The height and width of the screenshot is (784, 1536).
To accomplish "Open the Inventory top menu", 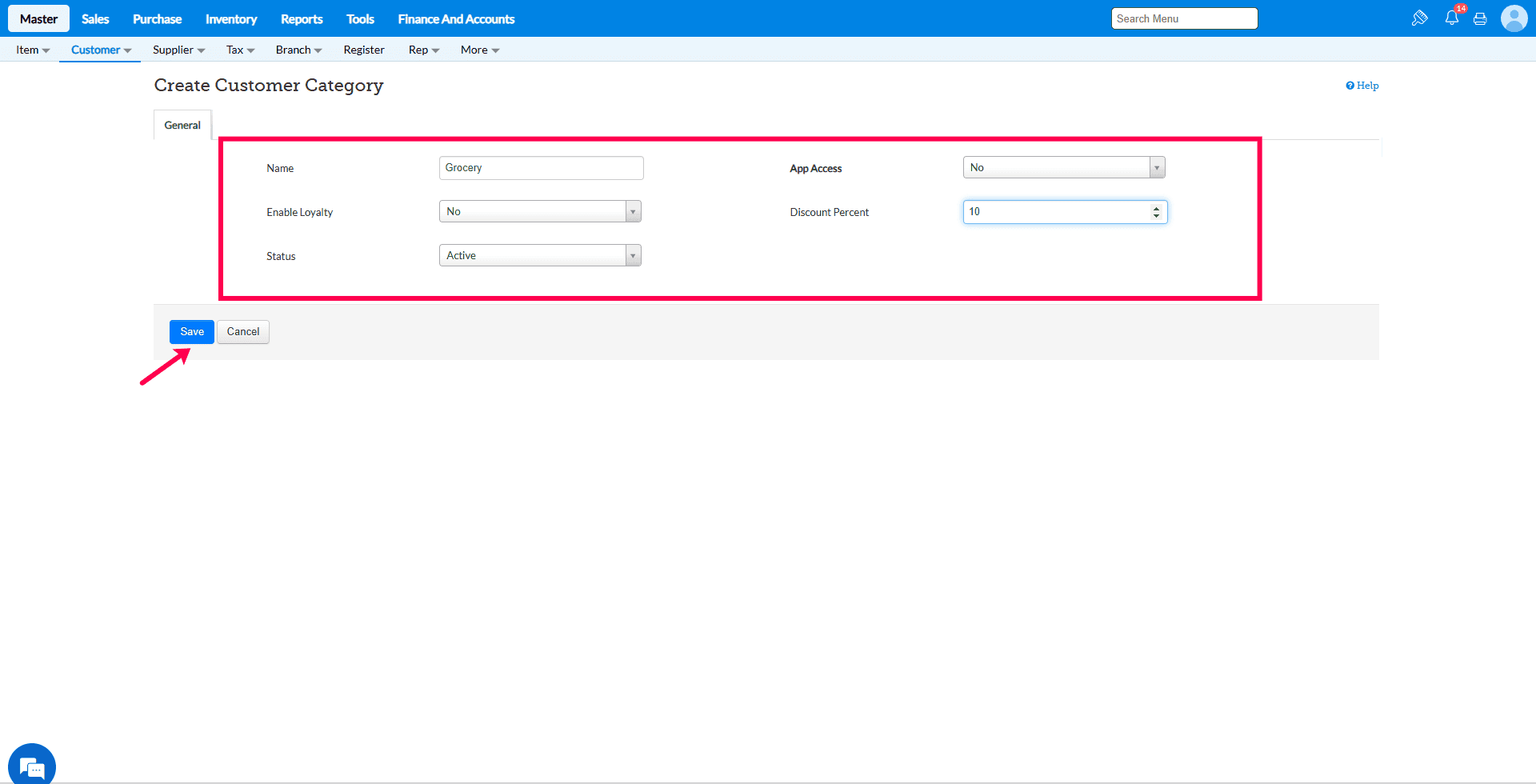I will (231, 18).
